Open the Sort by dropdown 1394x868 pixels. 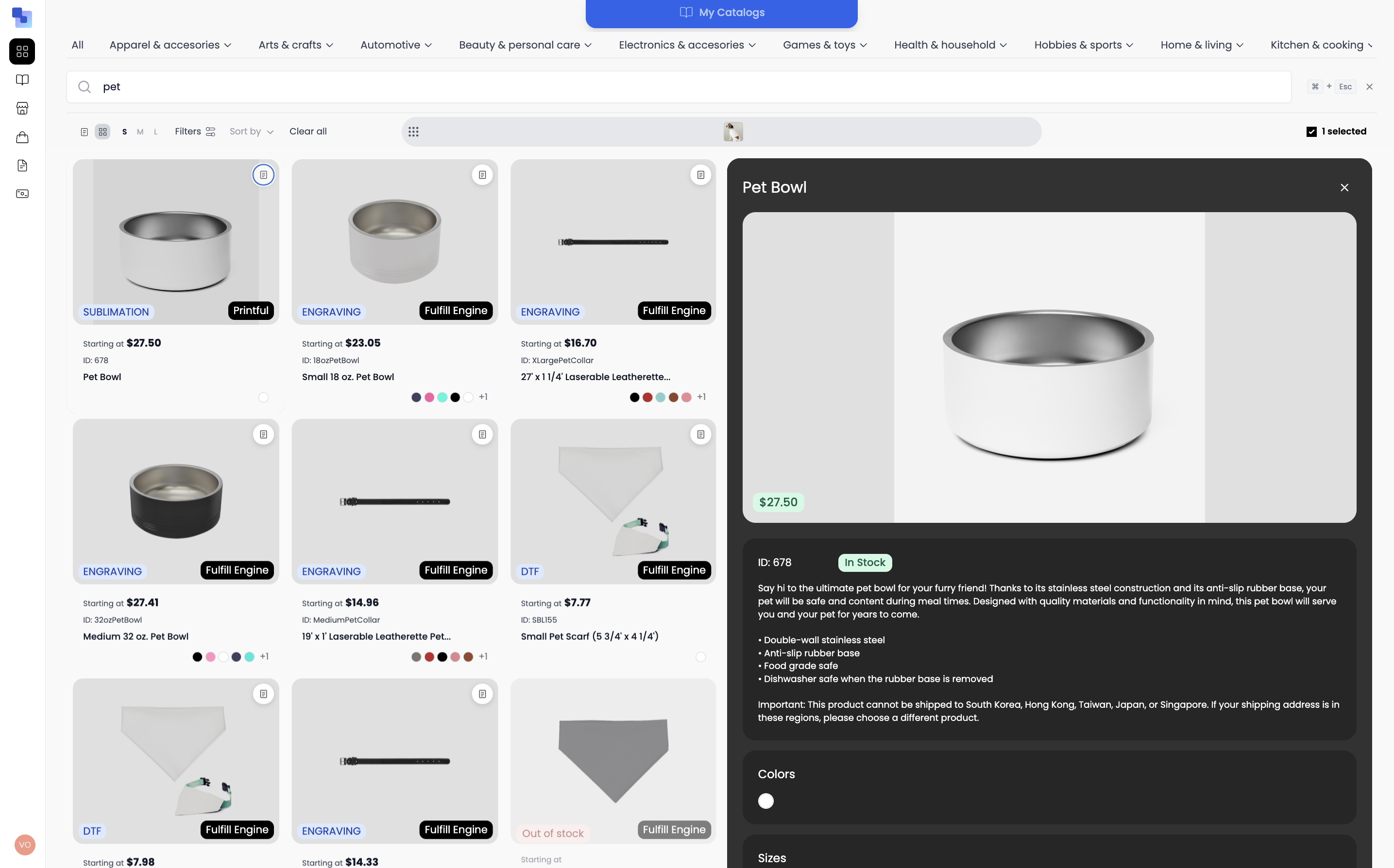(x=251, y=132)
